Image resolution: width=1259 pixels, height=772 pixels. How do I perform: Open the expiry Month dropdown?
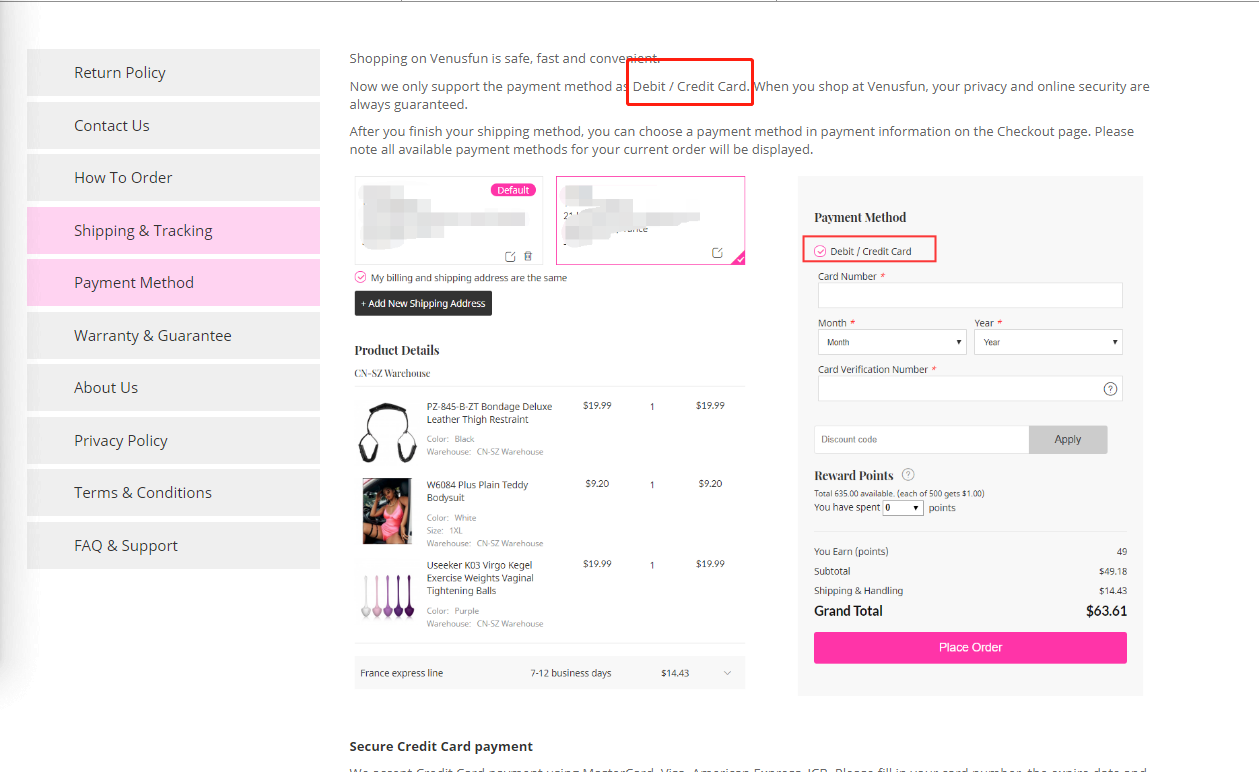tap(893, 342)
